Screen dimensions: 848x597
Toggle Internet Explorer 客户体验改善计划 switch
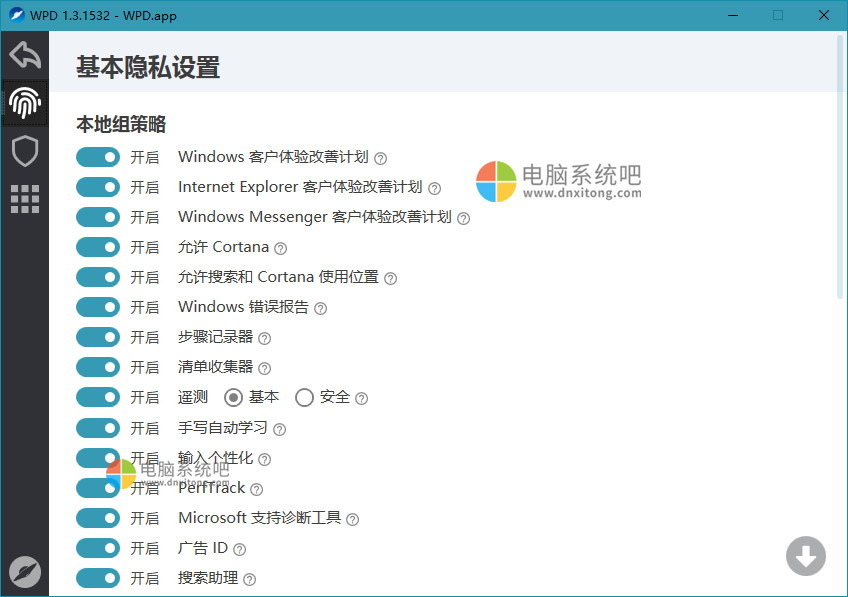pyautogui.click(x=98, y=187)
